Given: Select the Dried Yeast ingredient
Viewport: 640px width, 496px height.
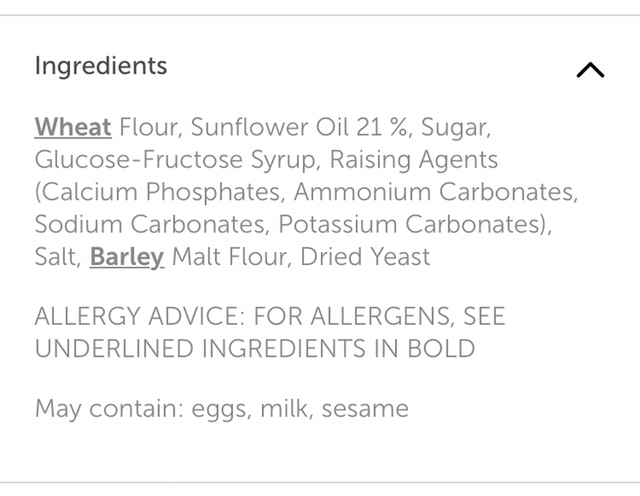Looking at the screenshot, I should pos(364,257).
